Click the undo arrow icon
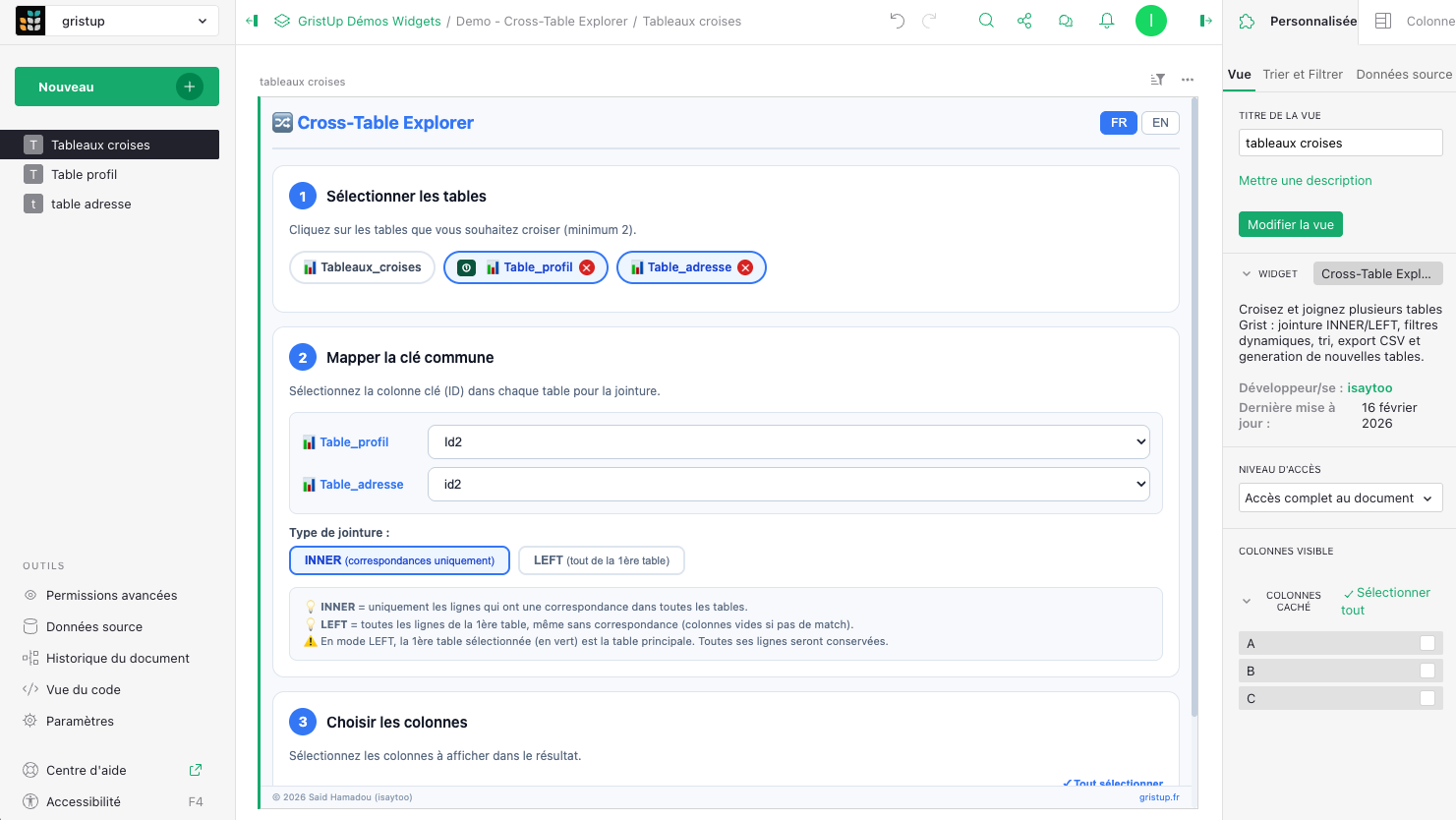Screen dimensions: 1456x820 [897, 21]
